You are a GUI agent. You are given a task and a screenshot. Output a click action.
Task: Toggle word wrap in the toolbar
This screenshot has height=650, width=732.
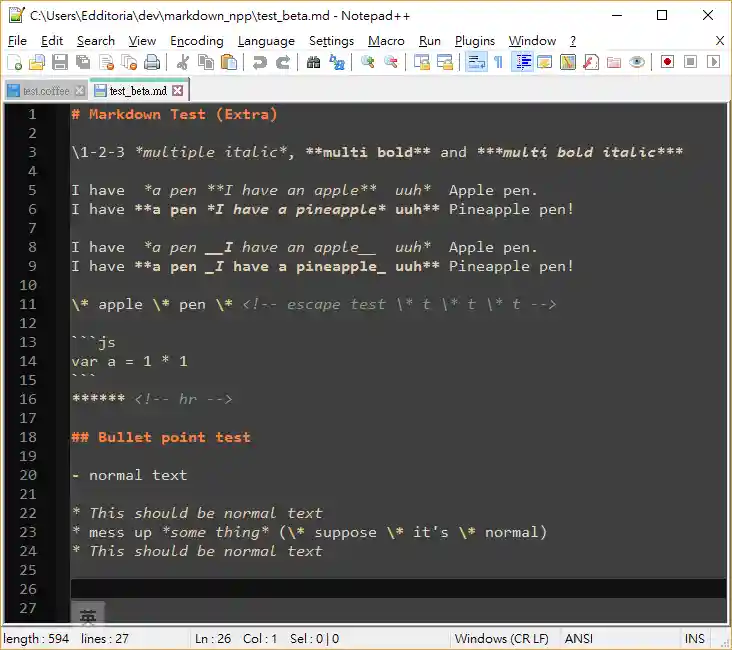[476, 62]
